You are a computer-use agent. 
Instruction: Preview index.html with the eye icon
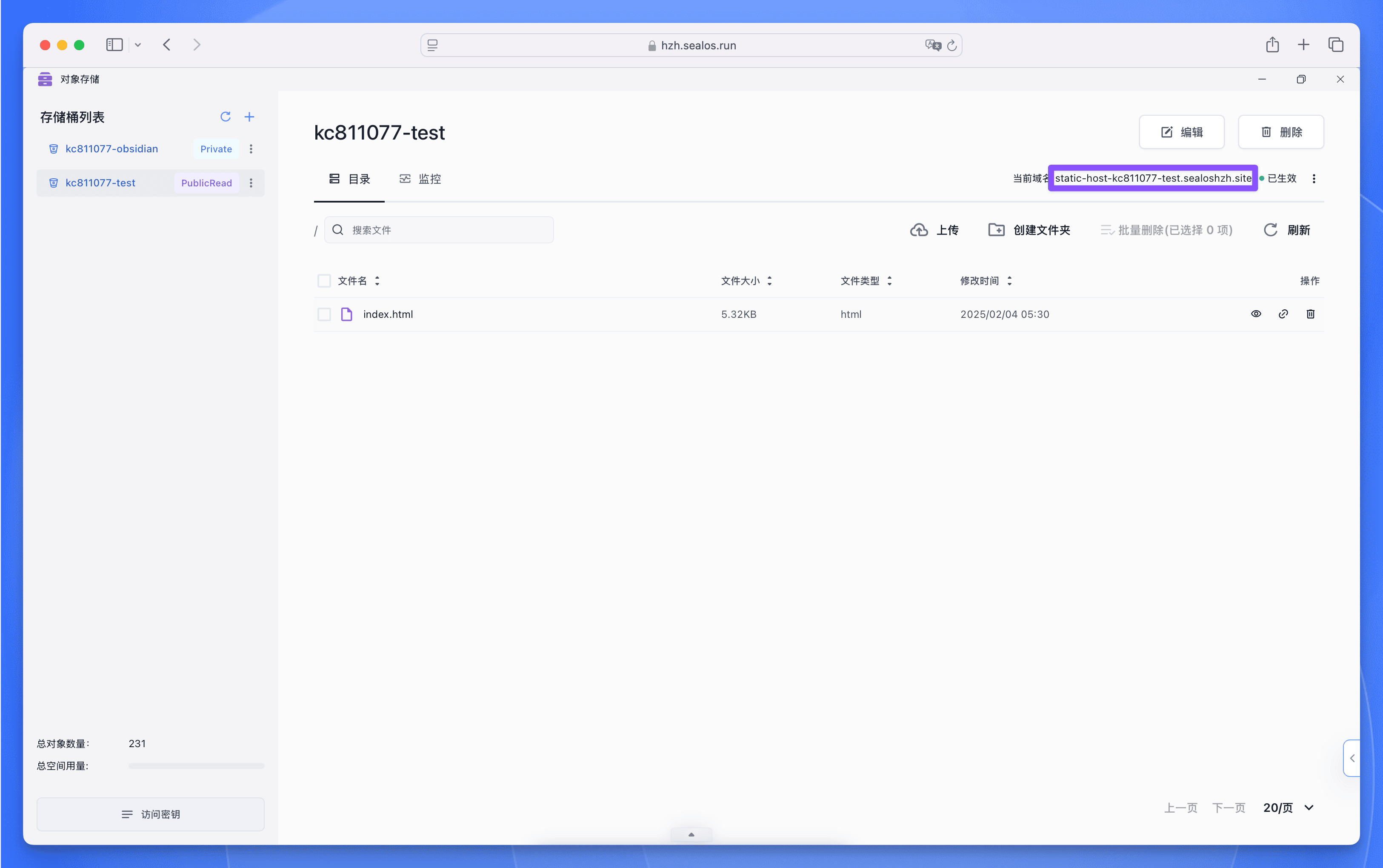pyautogui.click(x=1255, y=314)
